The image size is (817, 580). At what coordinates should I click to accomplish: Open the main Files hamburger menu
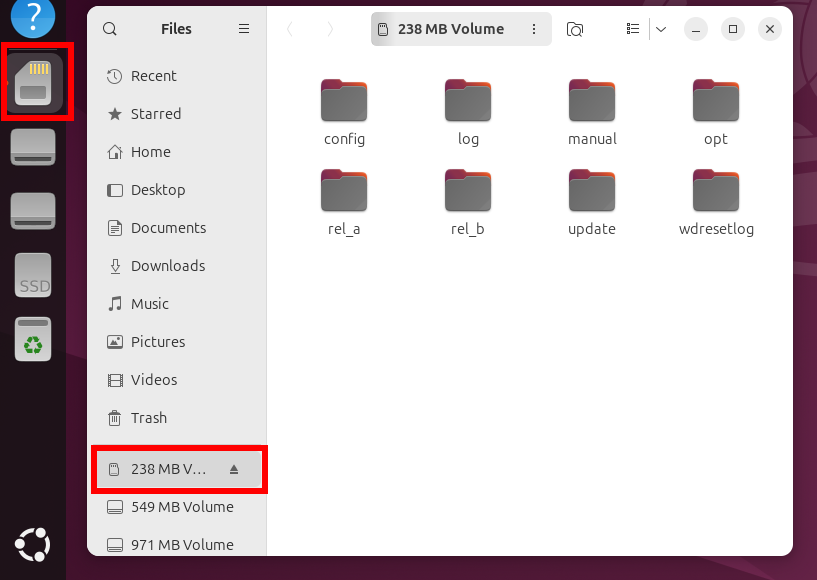[x=243, y=29]
